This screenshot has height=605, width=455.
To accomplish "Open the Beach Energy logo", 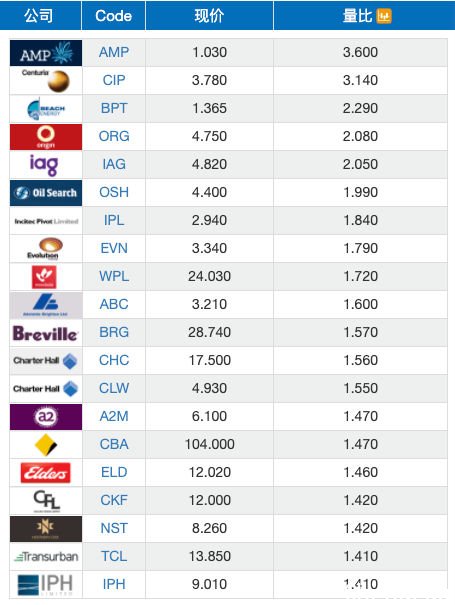I will [46, 109].
